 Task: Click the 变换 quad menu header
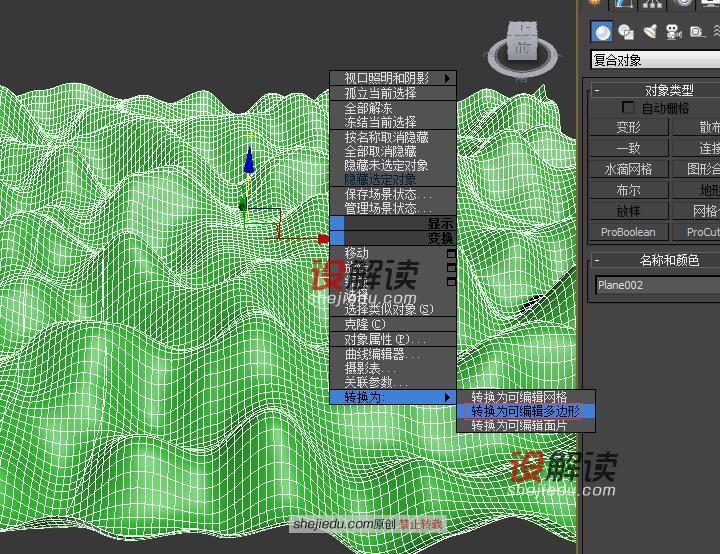393,238
